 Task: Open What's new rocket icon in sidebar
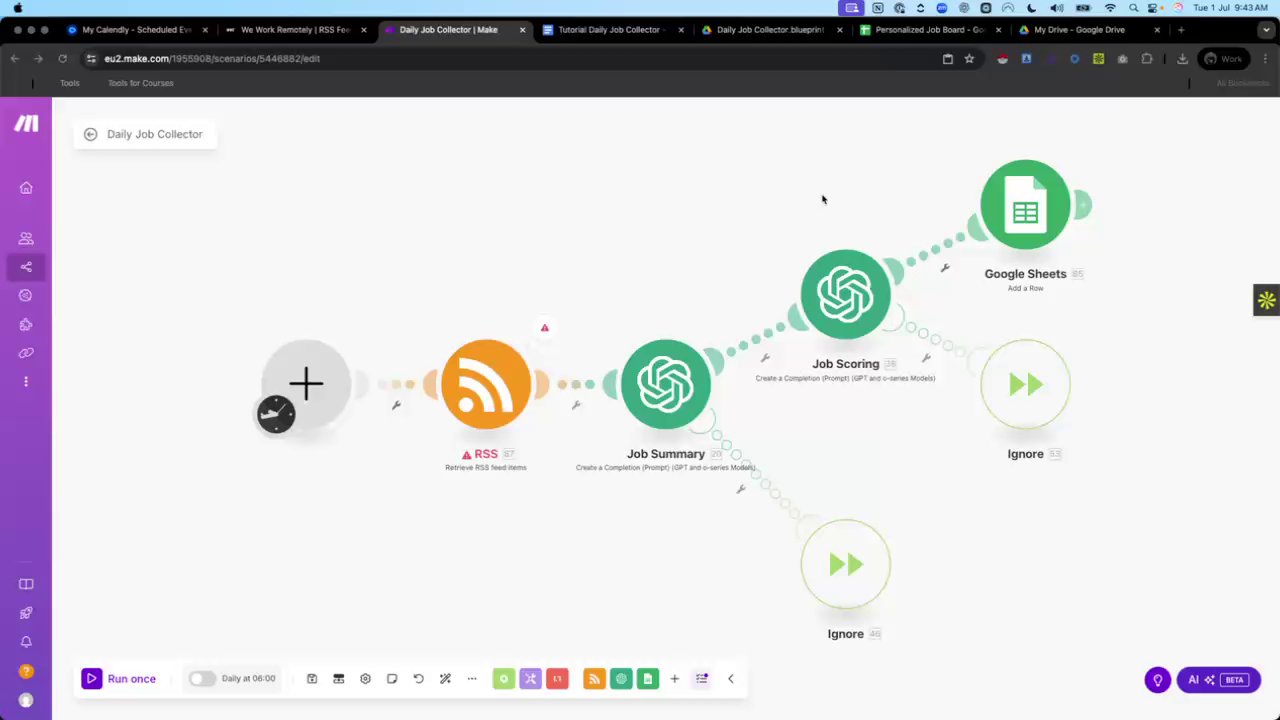click(x=26, y=613)
